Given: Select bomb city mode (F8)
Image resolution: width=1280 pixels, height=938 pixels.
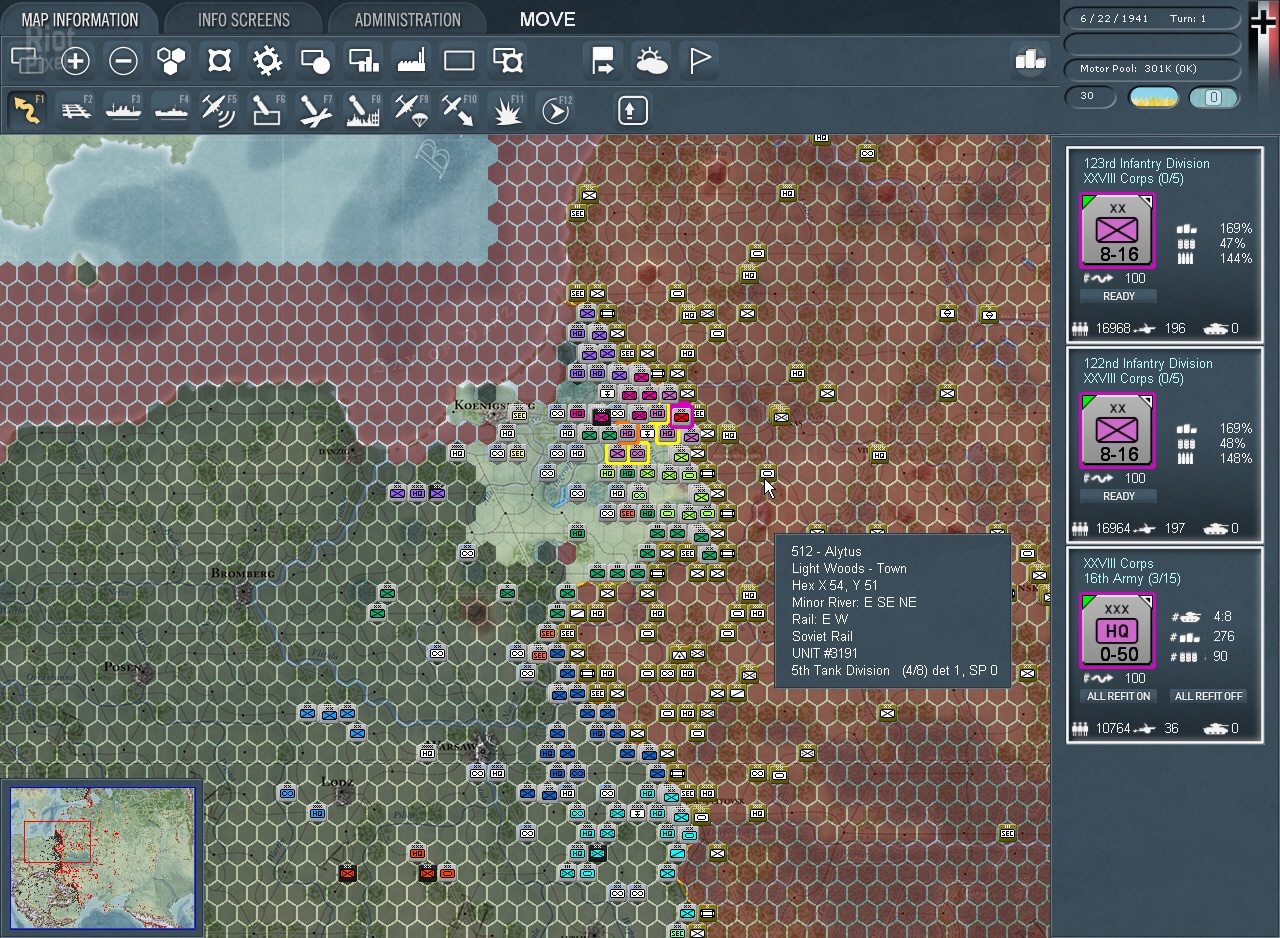Looking at the screenshot, I should [x=363, y=110].
